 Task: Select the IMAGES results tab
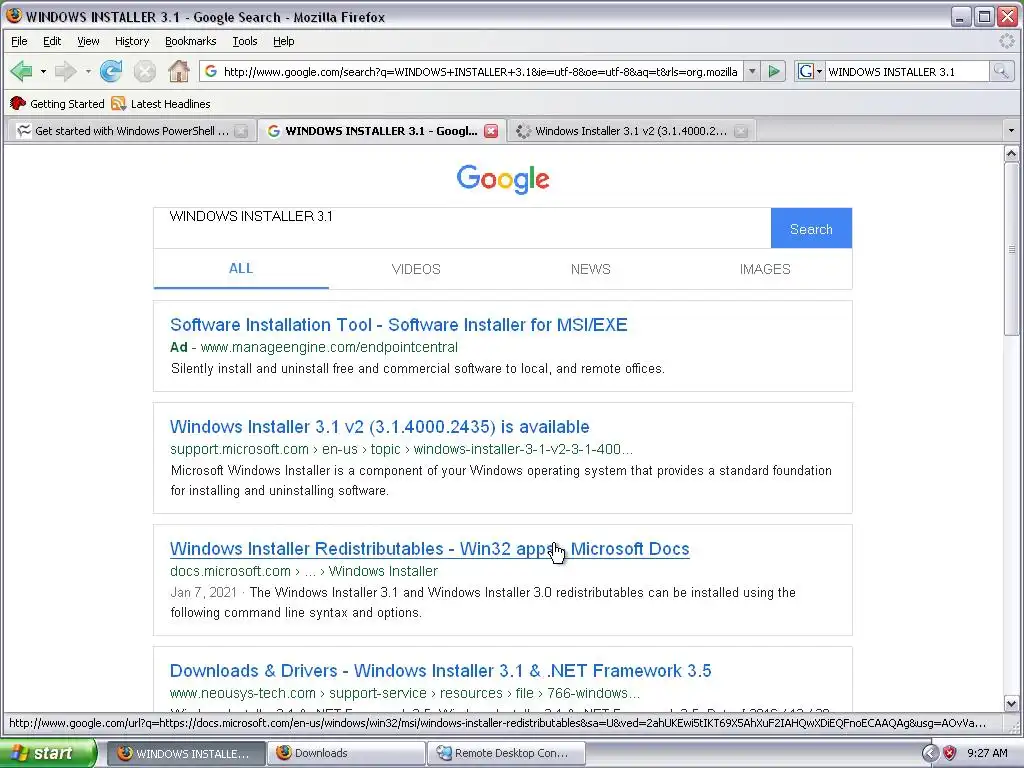pyautogui.click(x=765, y=269)
